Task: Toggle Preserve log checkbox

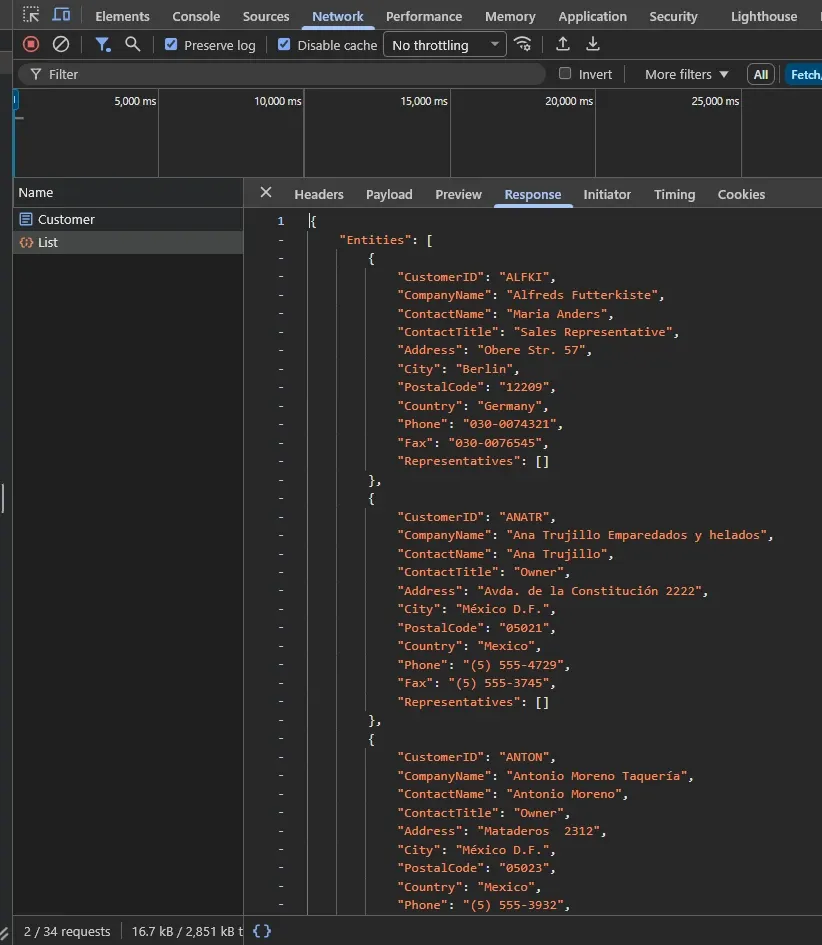Action: click(x=171, y=45)
